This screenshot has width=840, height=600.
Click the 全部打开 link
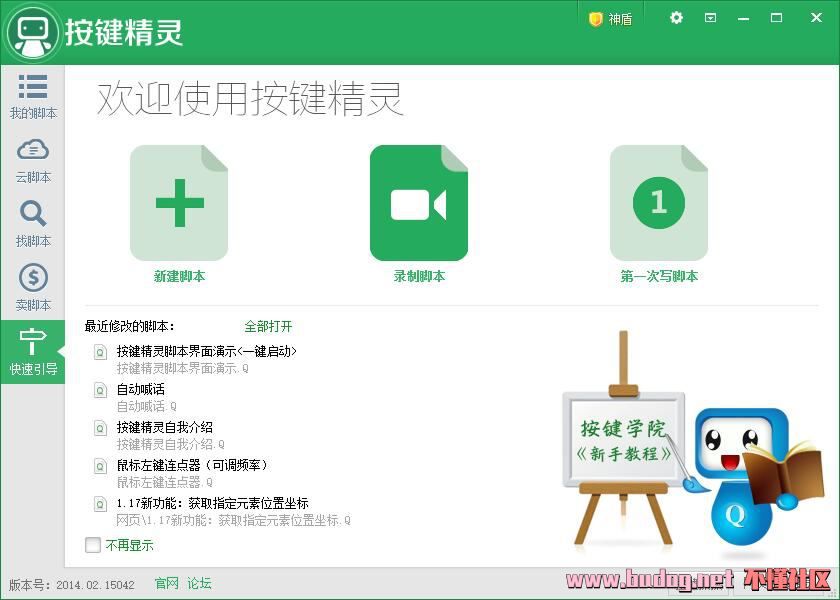point(268,327)
